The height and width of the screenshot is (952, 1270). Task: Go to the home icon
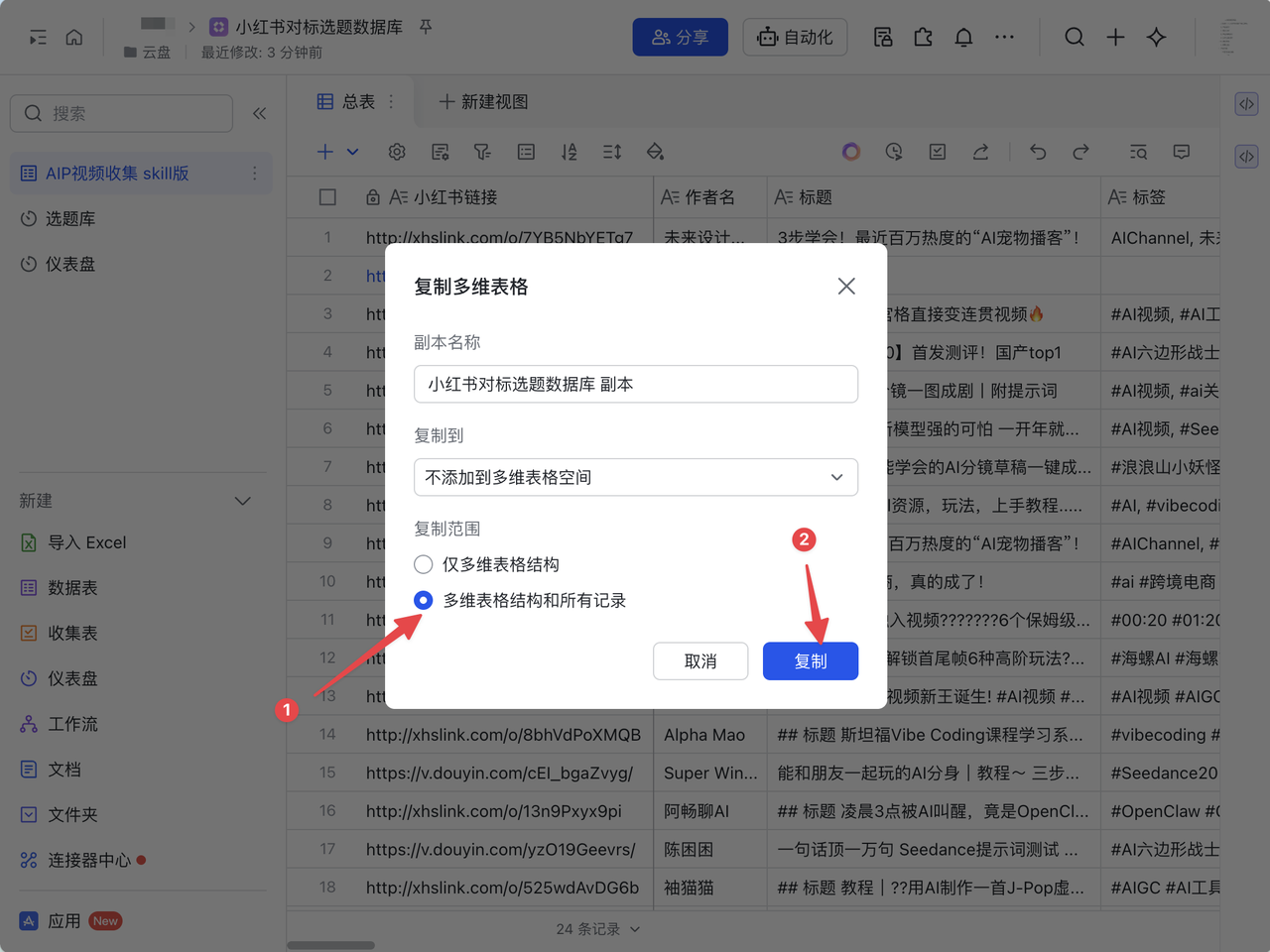74,38
